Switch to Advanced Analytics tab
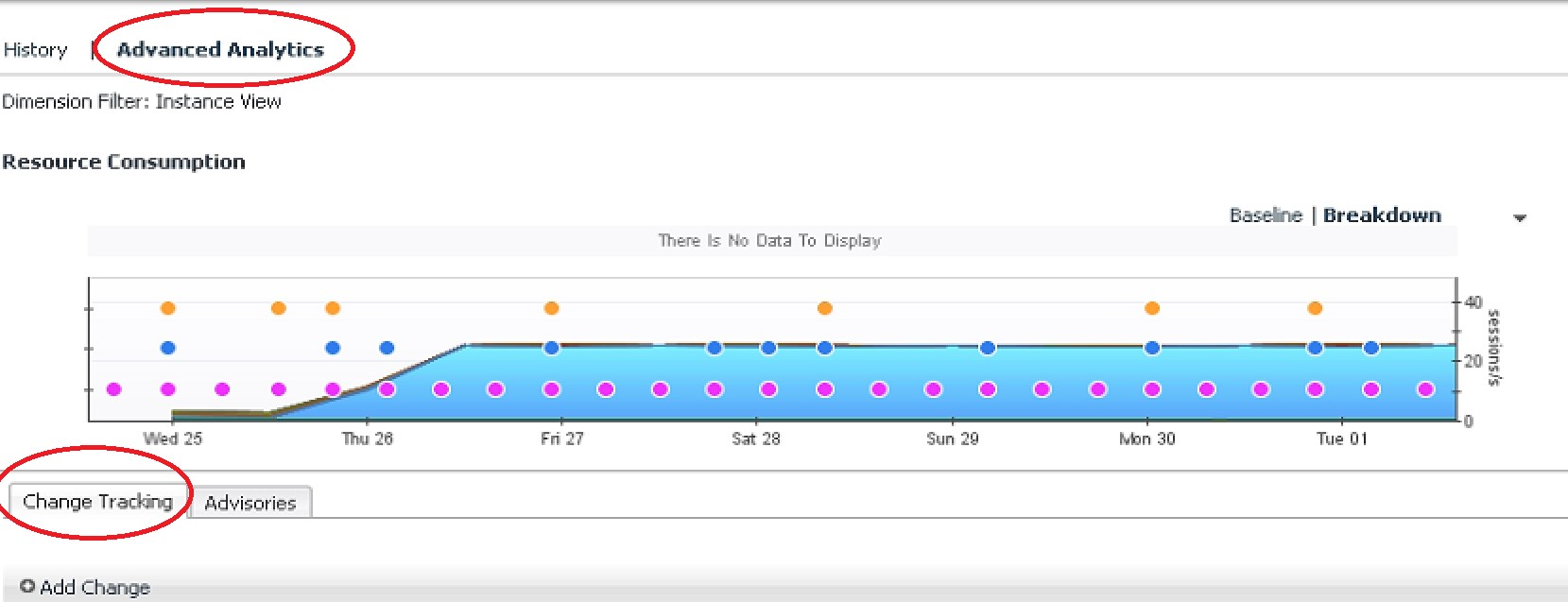The height and width of the screenshot is (602, 1568). point(219,50)
